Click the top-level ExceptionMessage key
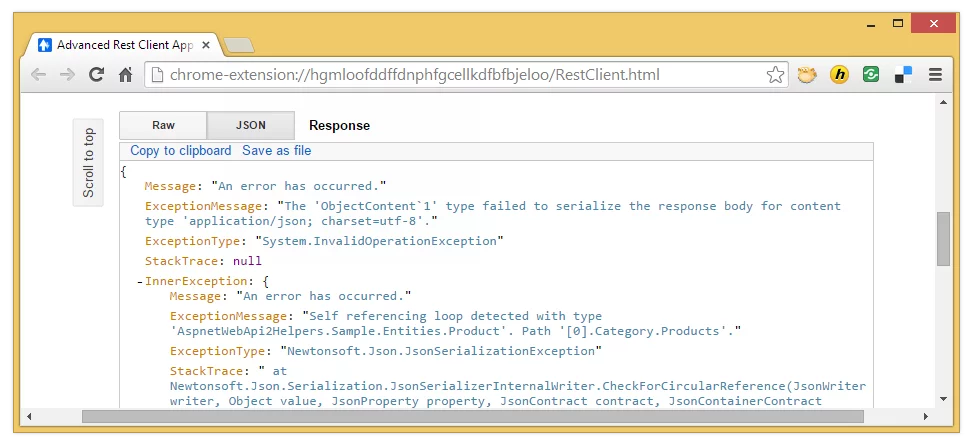 204,207
